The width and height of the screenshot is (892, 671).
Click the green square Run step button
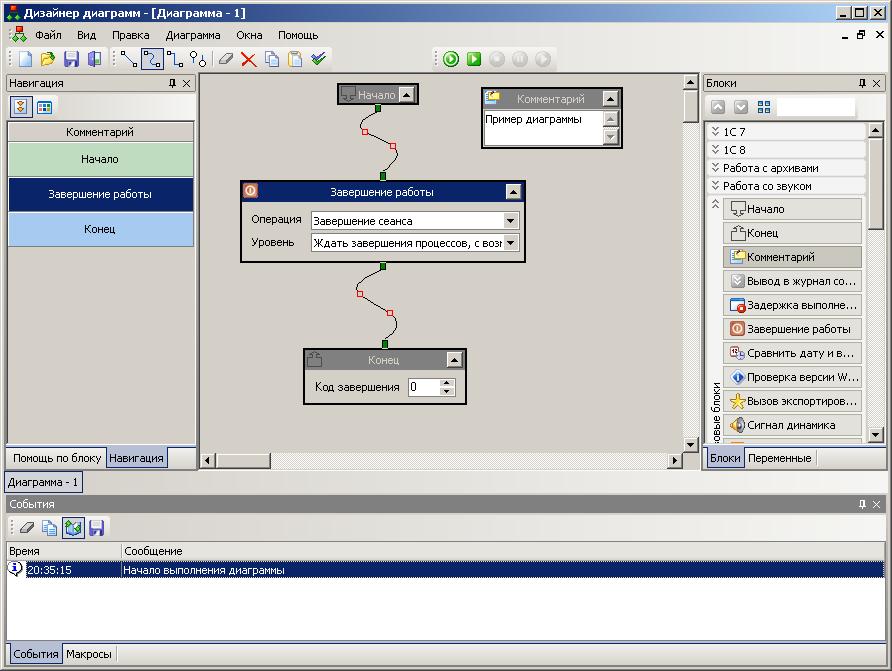click(474, 59)
